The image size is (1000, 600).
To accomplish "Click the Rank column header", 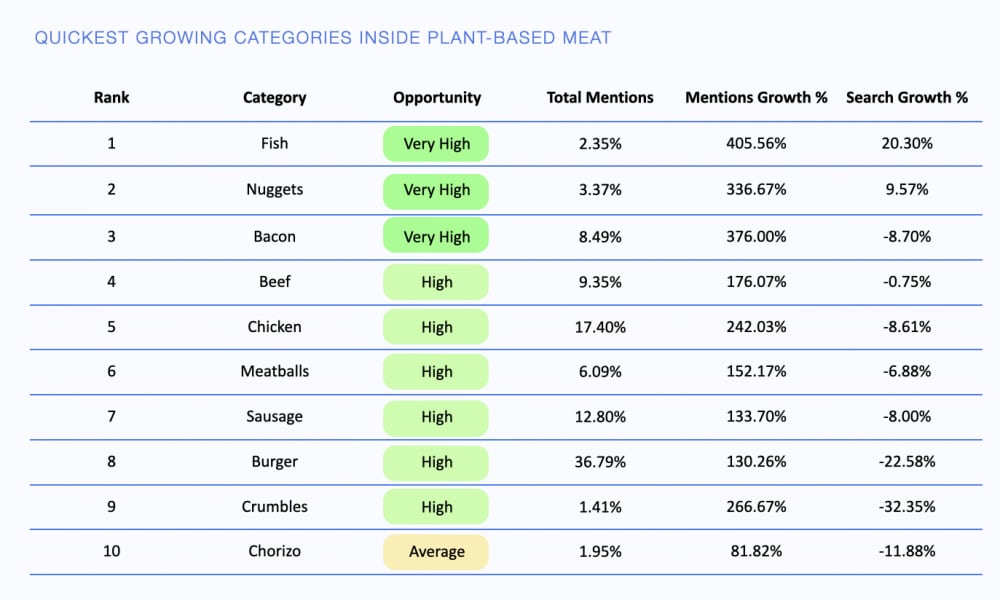I will [111, 98].
